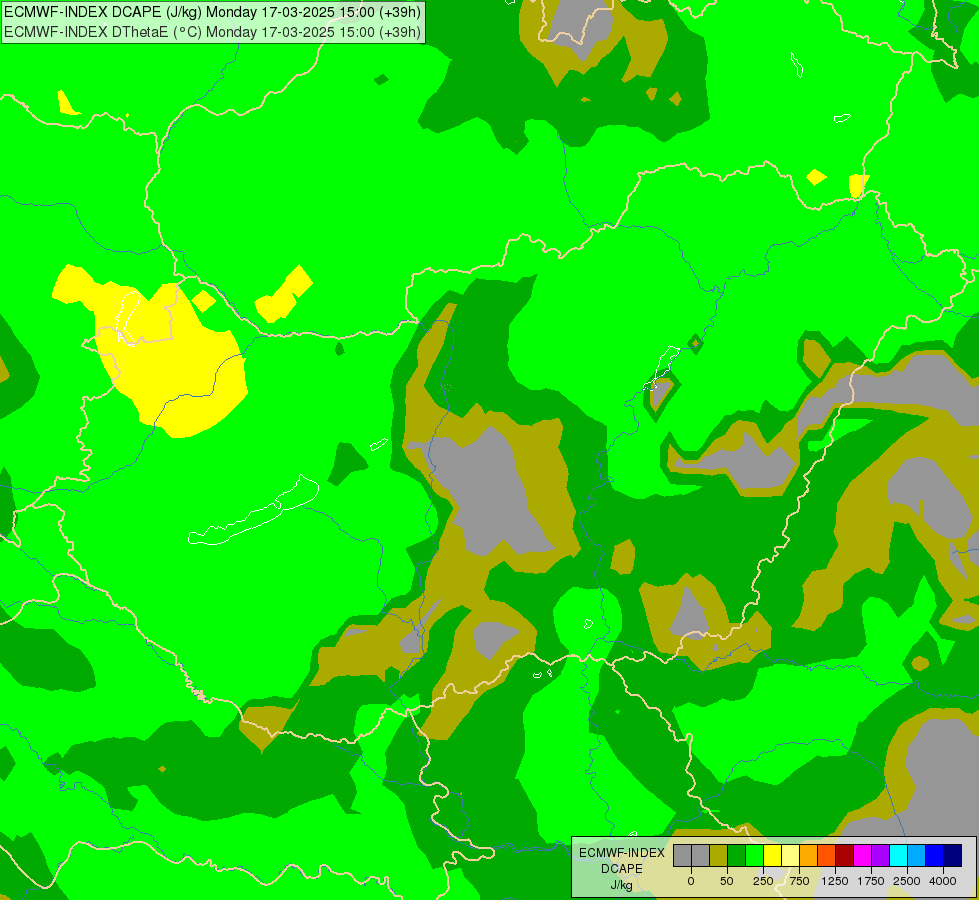
Task: Select the light blue legend swatch
Action: [917, 856]
